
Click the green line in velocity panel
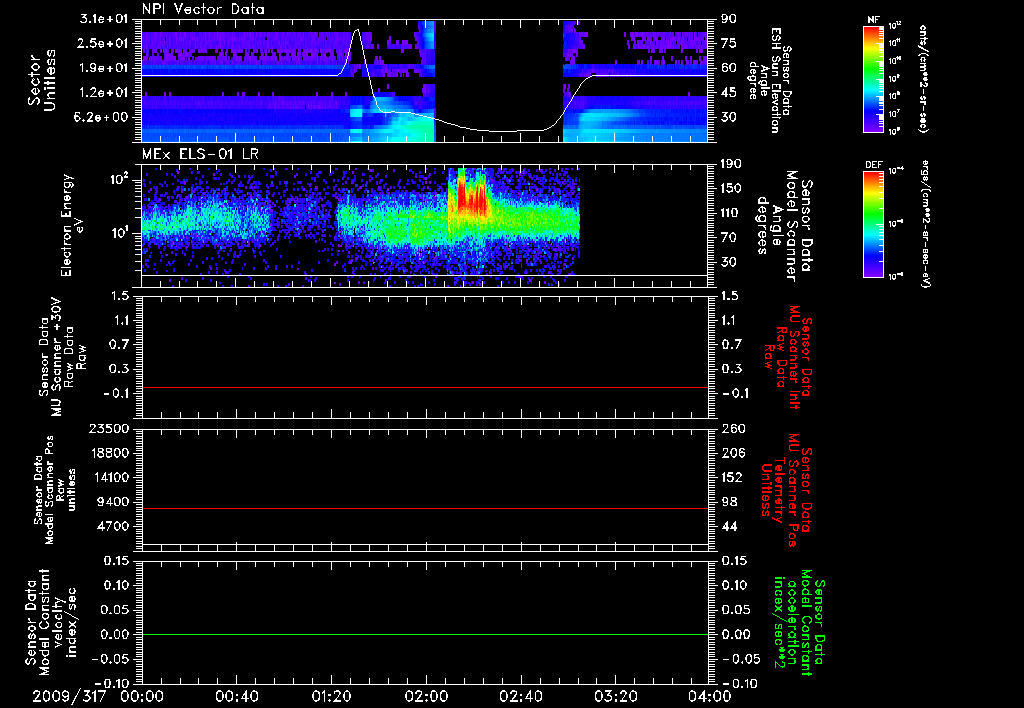tap(425, 634)
